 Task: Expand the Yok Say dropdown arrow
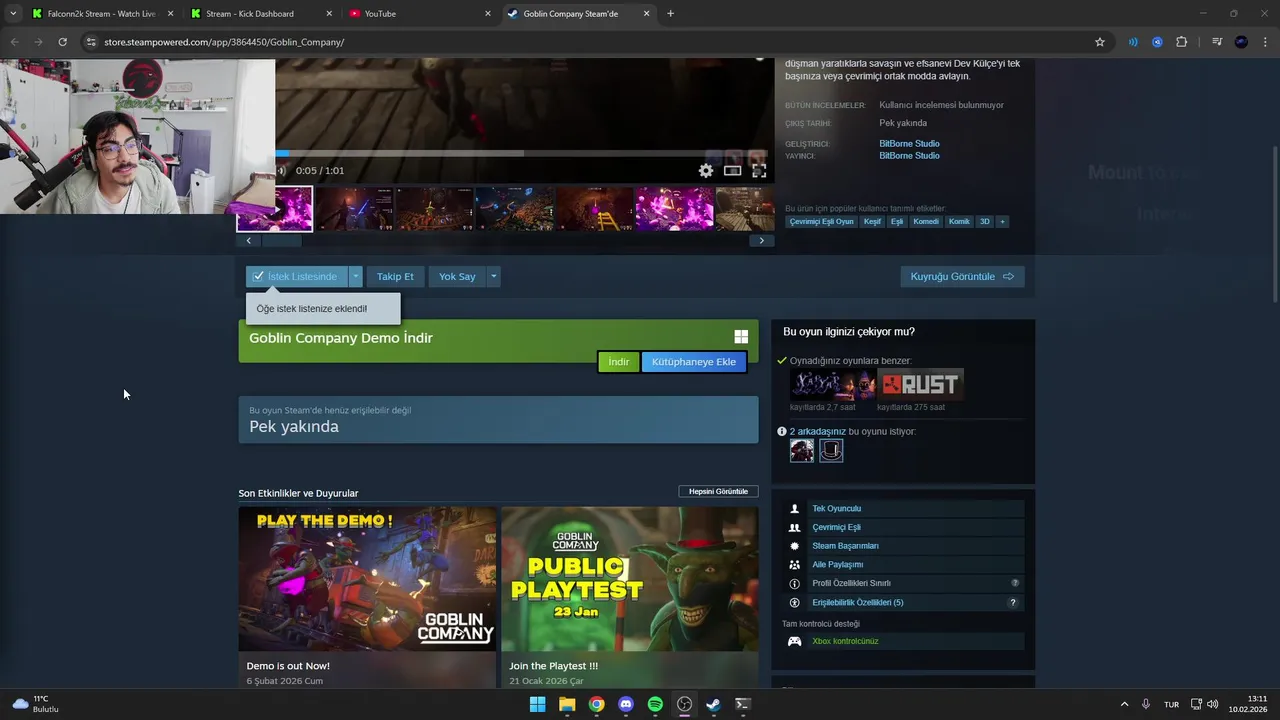(x=493, y=276)
